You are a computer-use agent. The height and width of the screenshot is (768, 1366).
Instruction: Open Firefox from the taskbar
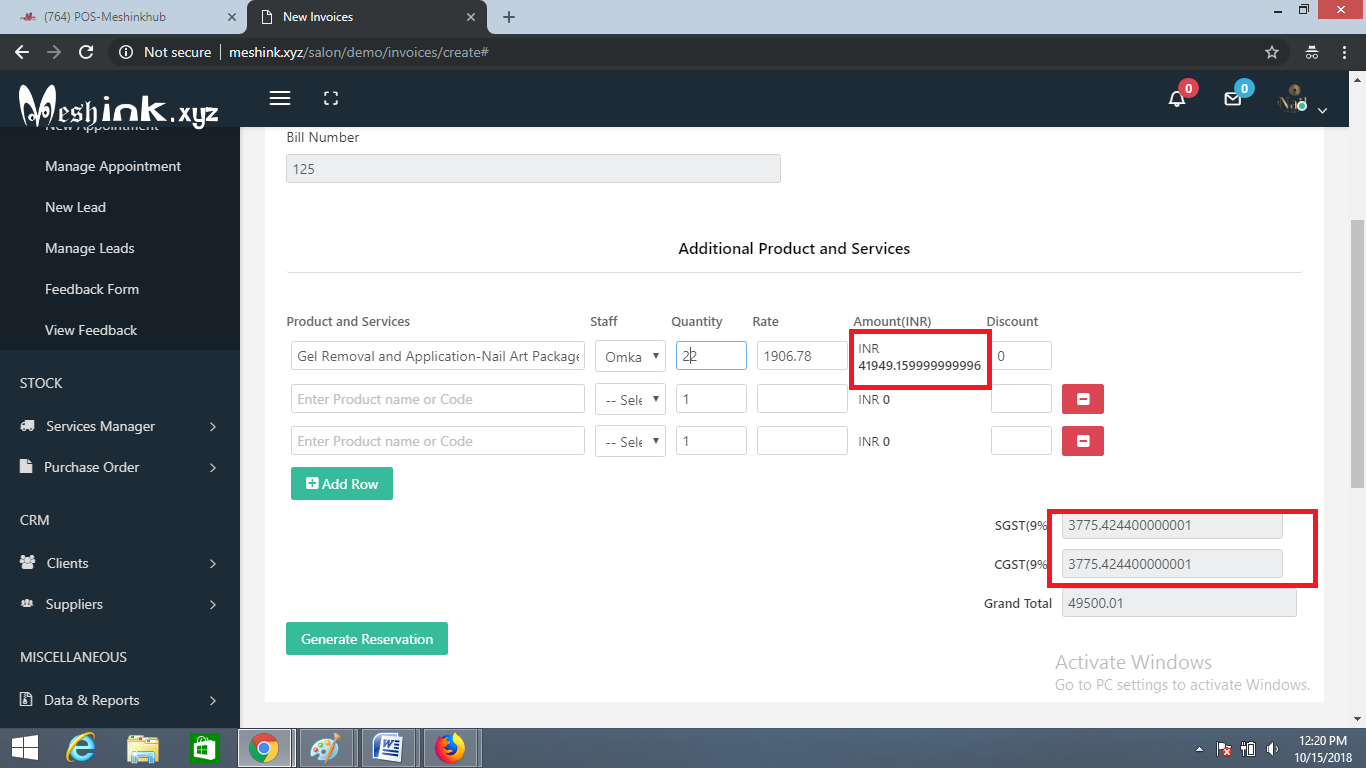click(x=450, y=747)
